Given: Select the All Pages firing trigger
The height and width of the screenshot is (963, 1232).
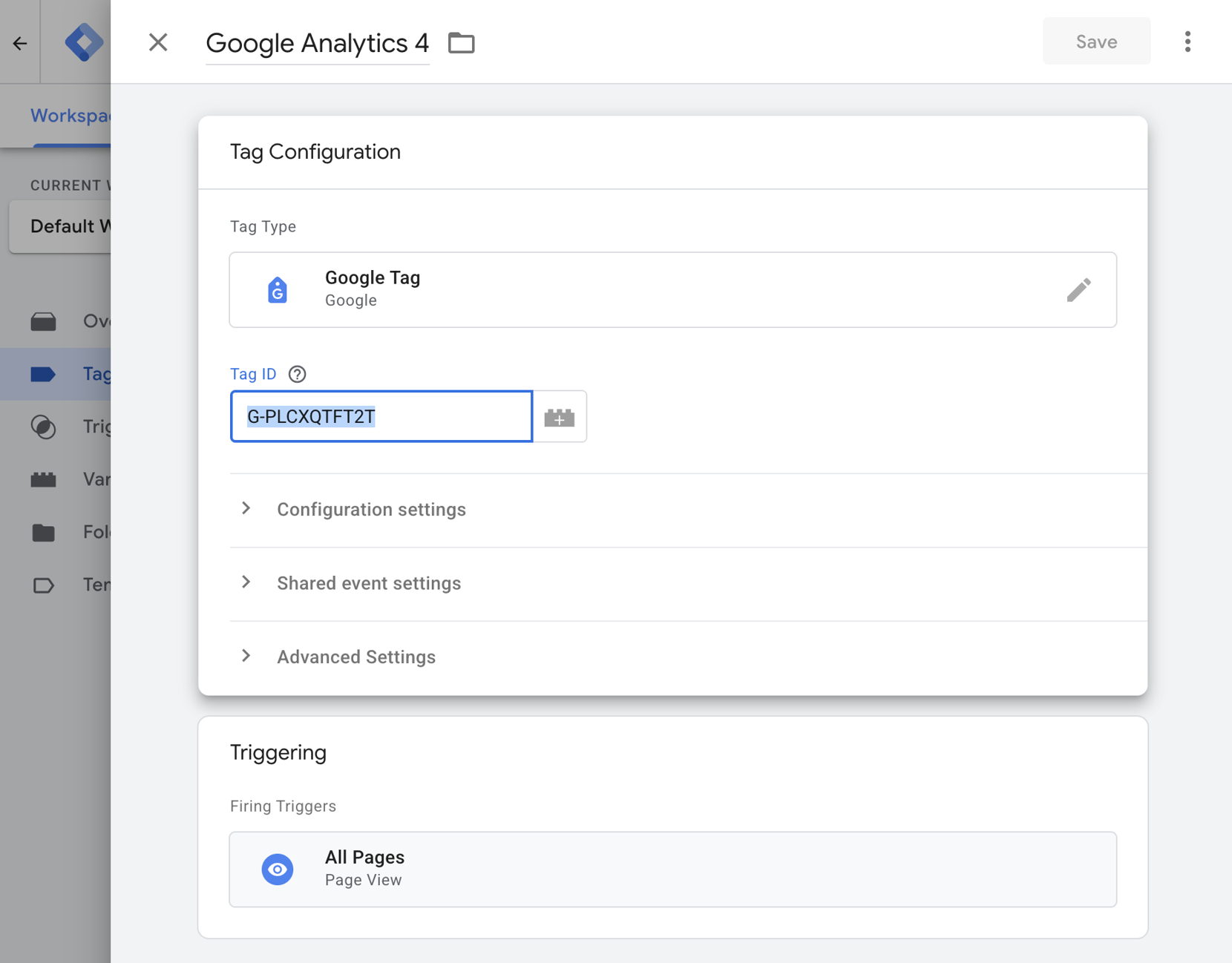Looking at the screenshot, I should (672, 869).
